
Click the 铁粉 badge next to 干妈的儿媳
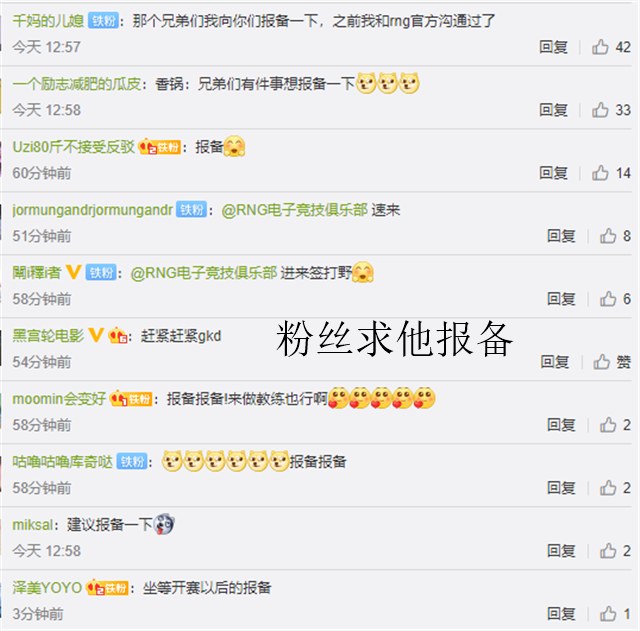103,20
